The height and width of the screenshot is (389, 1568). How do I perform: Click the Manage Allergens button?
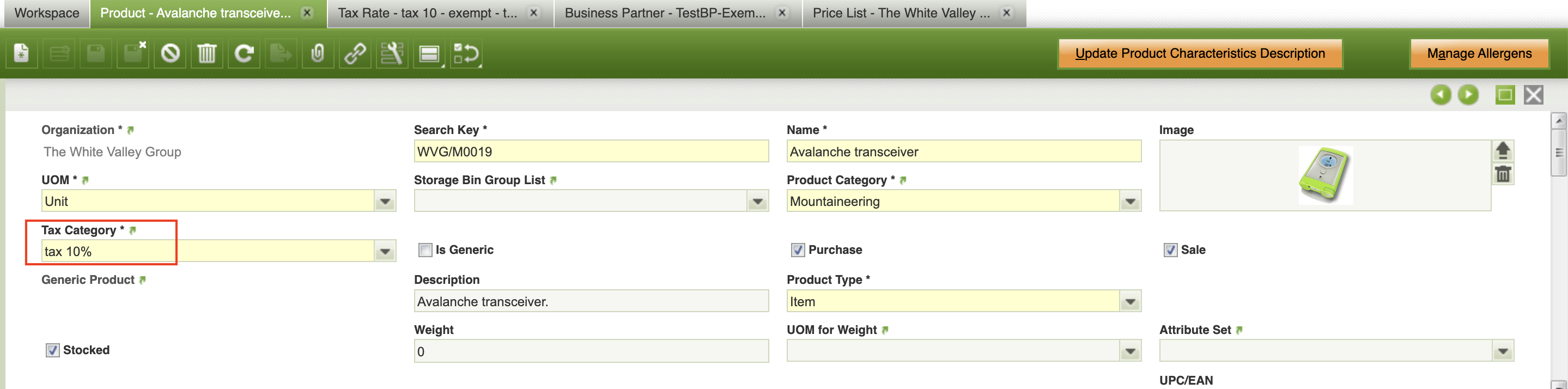(x=1479, y=53)
